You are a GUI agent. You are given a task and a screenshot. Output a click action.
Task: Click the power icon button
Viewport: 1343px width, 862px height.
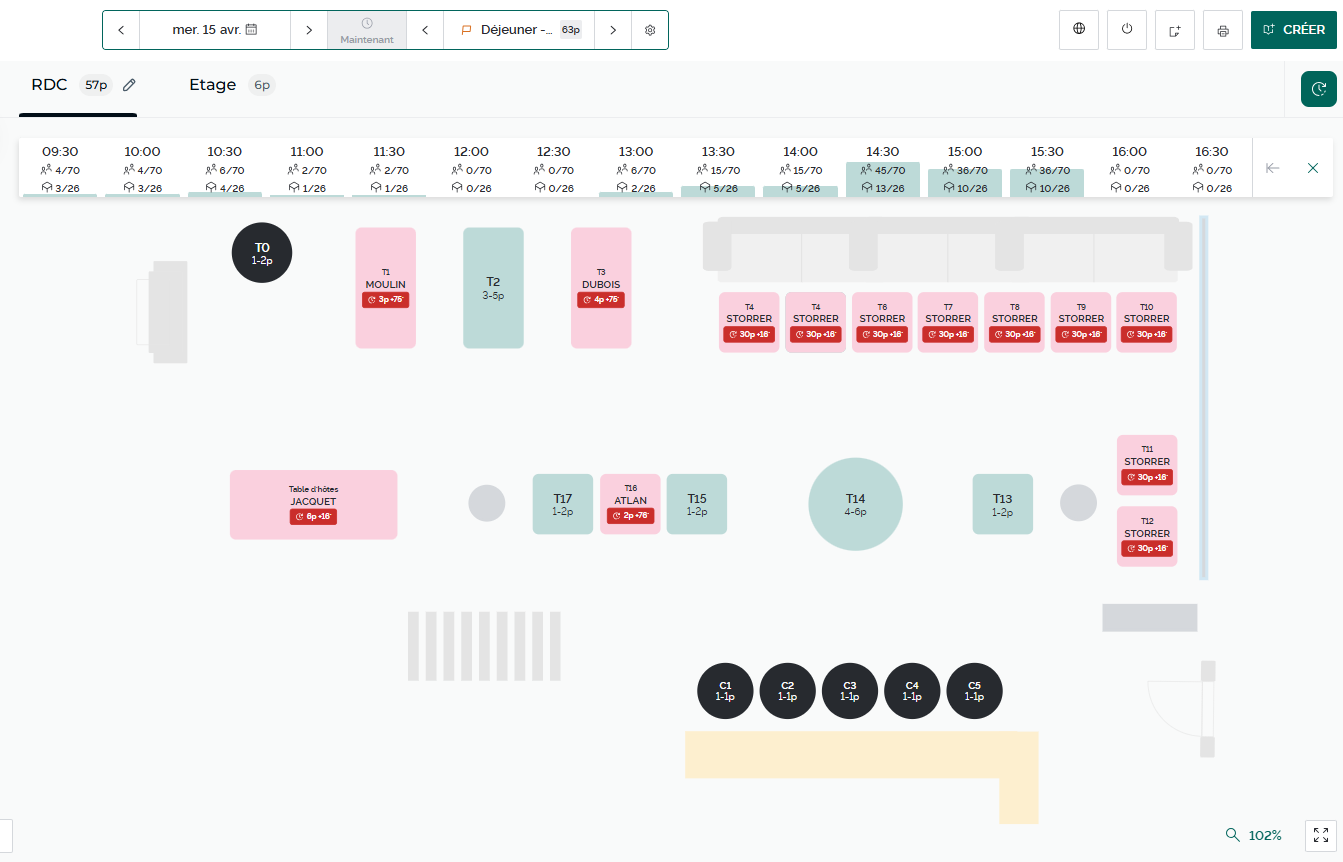(1127, 30)
